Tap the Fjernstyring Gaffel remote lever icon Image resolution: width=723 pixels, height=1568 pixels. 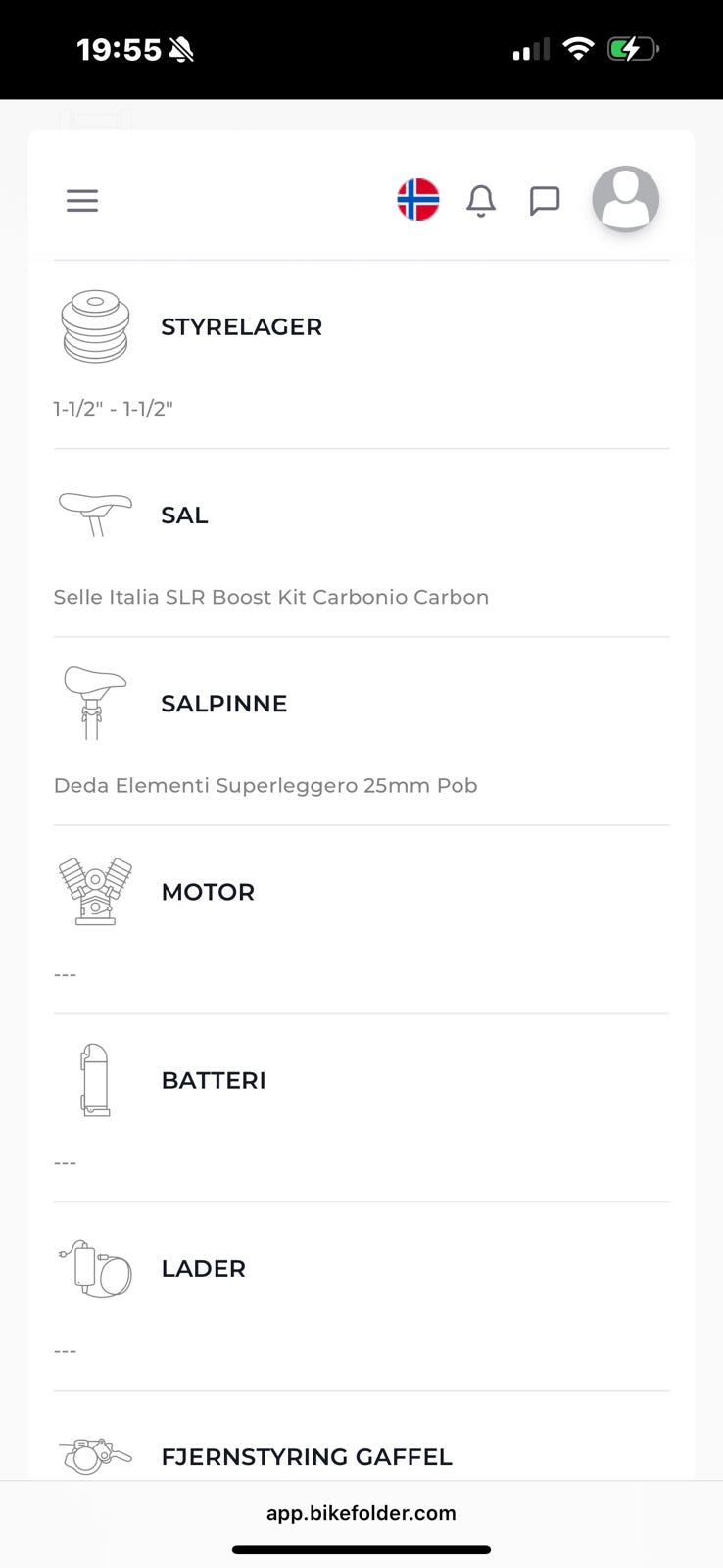[95, 1455]
